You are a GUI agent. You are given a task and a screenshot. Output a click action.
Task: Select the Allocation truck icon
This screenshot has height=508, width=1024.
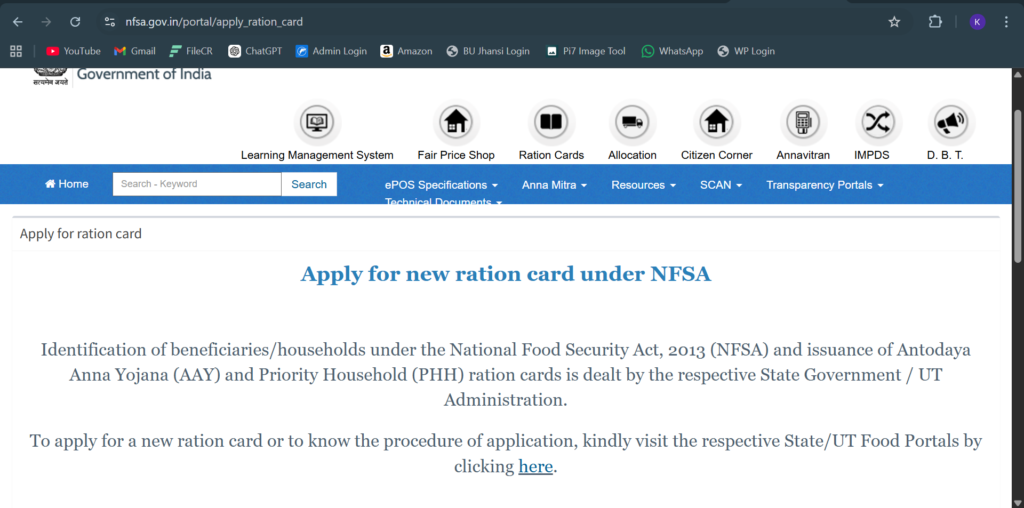[632, 123]
